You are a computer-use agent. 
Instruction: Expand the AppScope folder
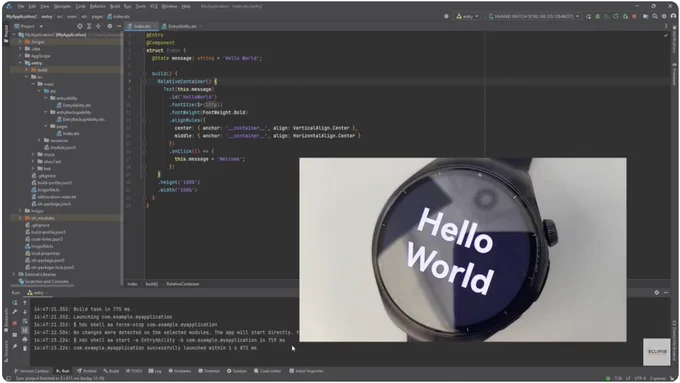point(20,56)
